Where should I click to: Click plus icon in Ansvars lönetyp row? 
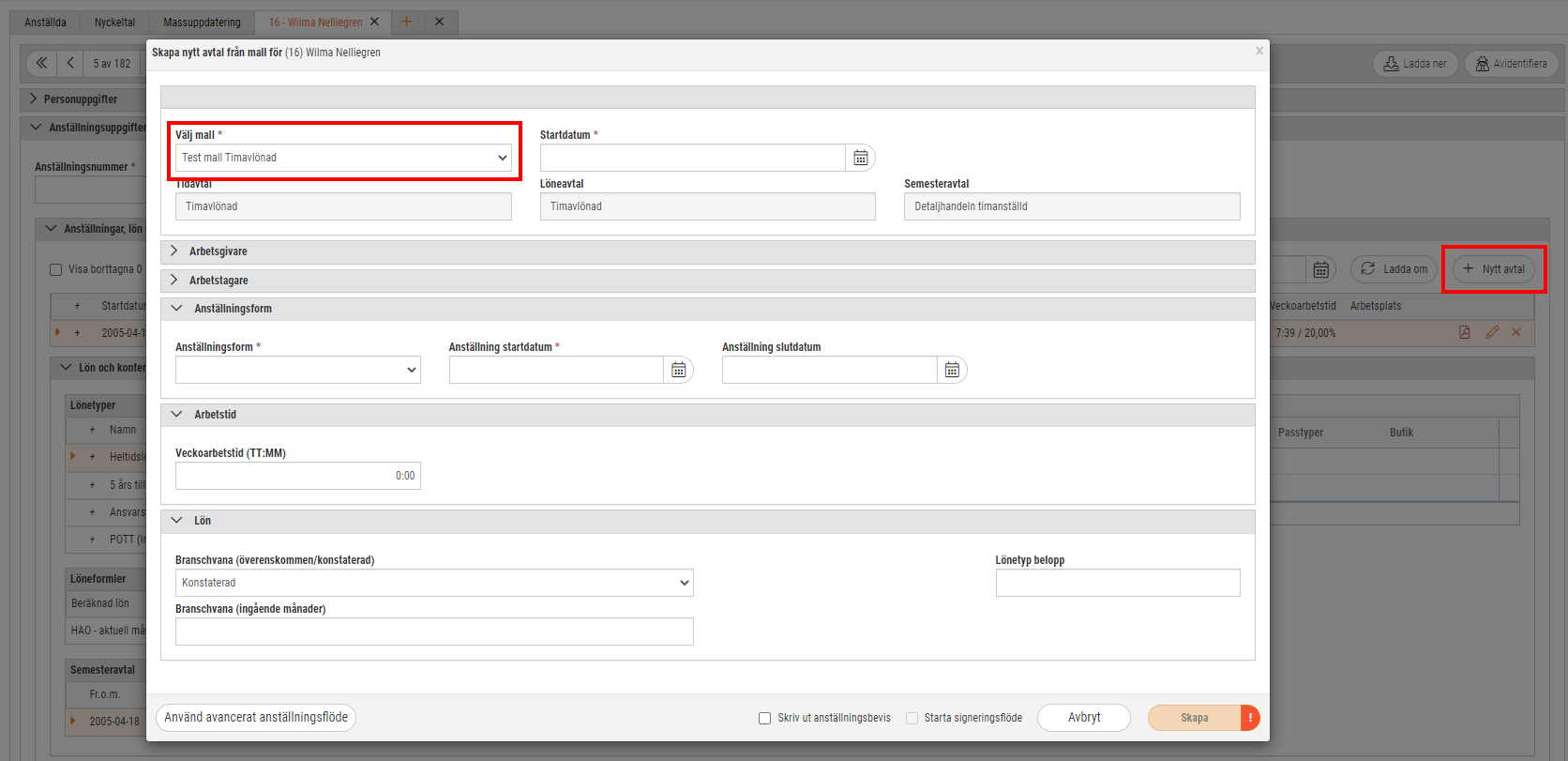coord(92,512)
